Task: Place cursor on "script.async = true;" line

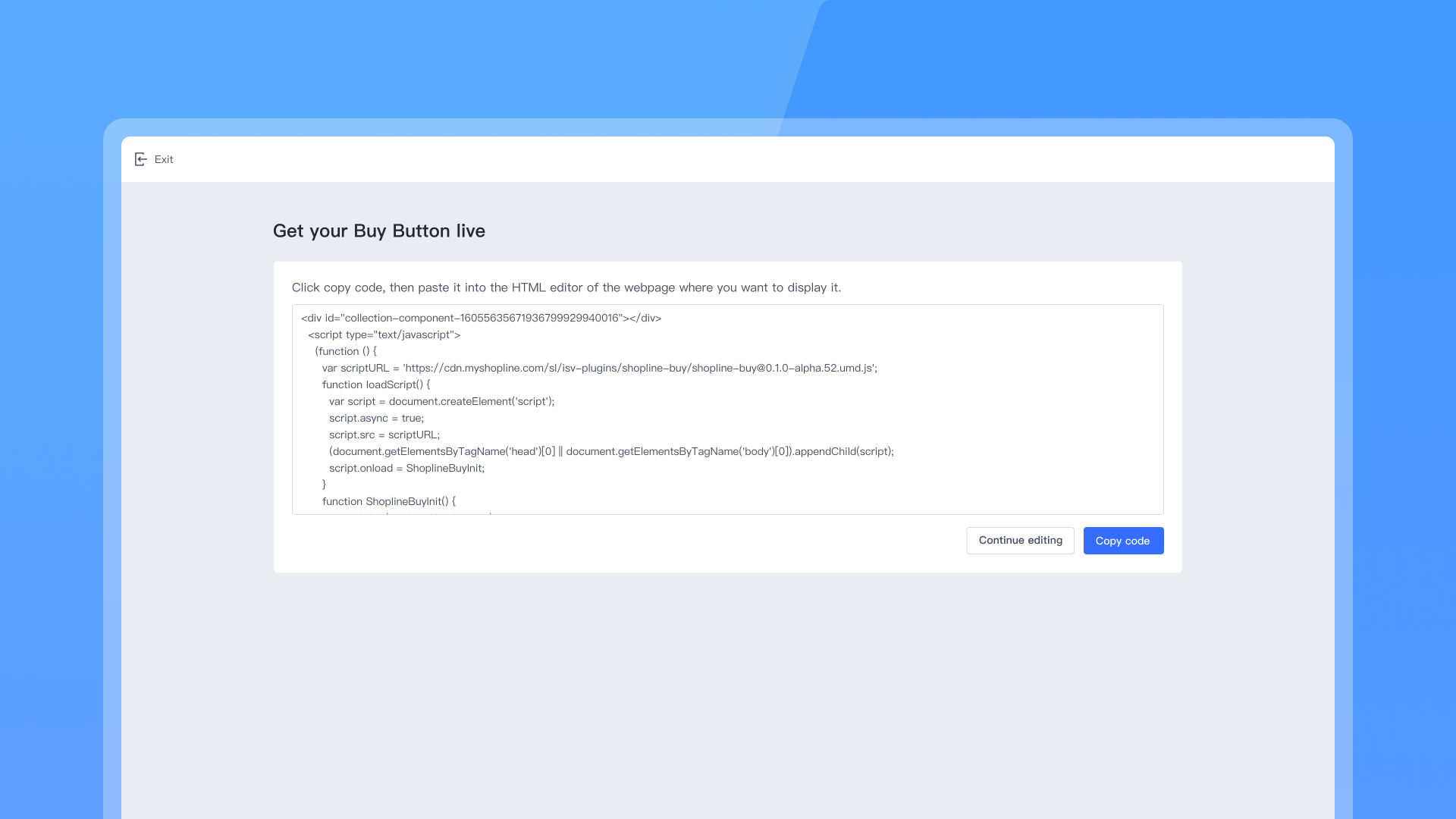Action: coord(376,419)
